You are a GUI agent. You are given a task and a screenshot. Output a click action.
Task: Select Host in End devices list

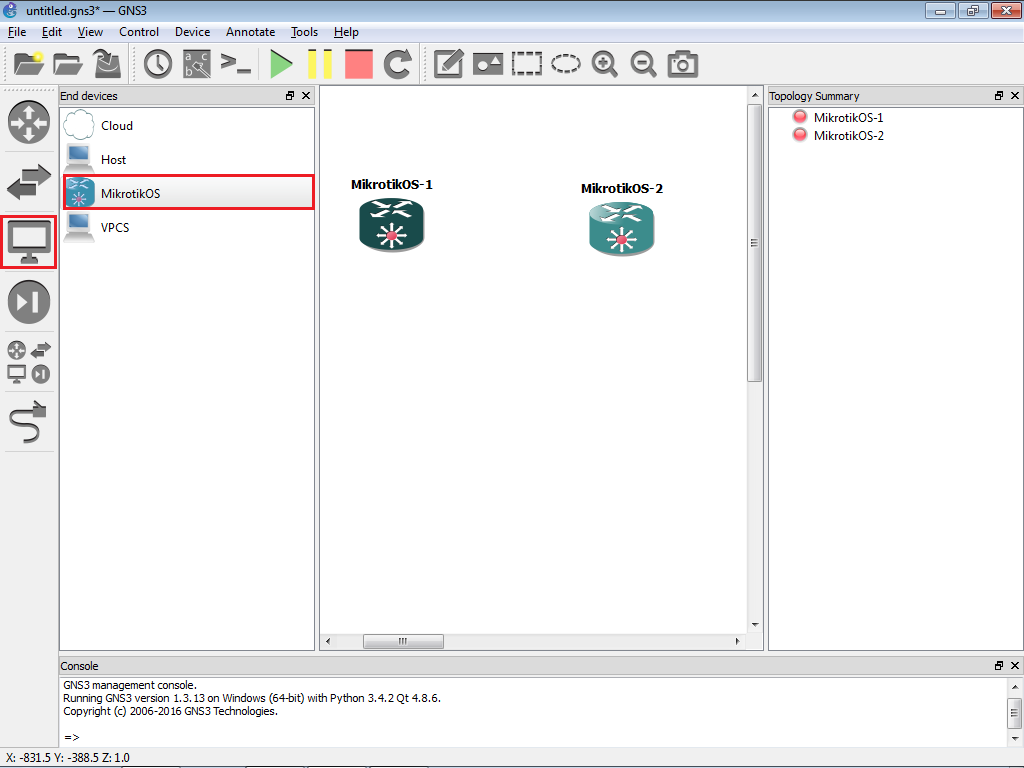tap(188, 159)
